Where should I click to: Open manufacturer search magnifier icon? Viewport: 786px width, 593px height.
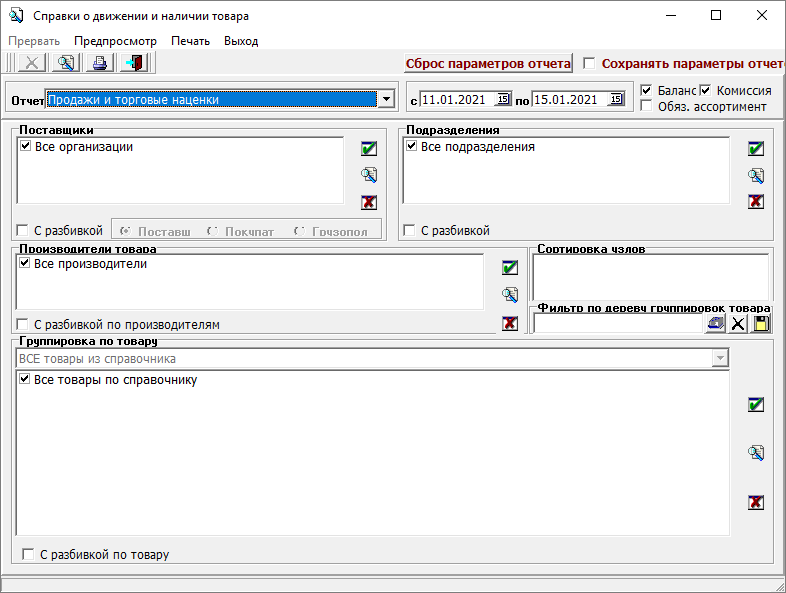click(510, 295)
